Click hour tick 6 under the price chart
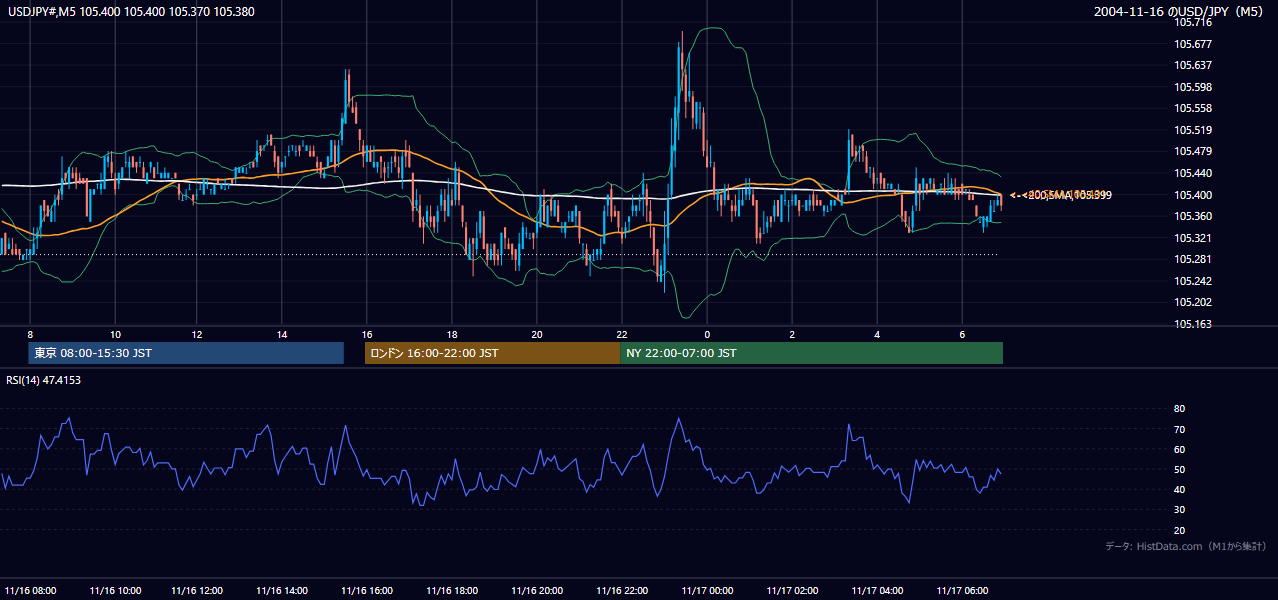 tap(962, 334)
